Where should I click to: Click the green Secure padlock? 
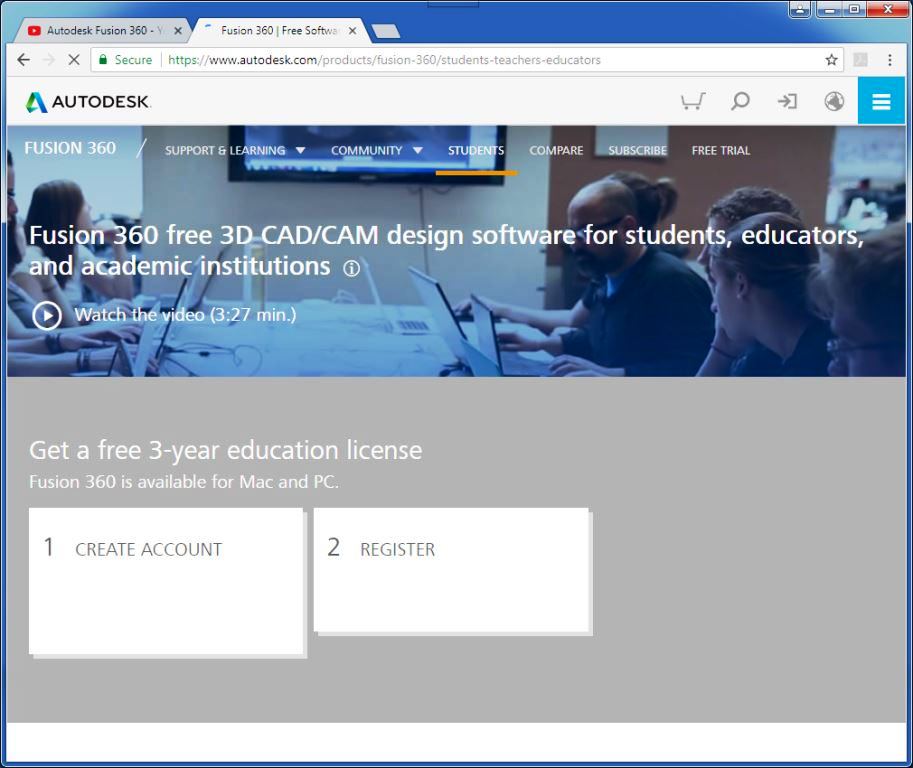(x=103, y=59)
